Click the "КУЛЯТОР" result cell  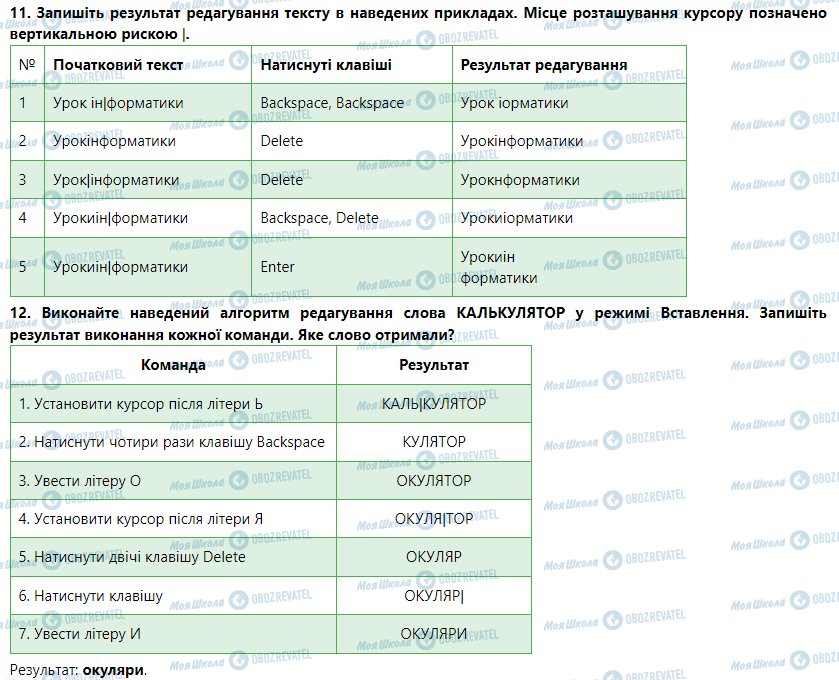pyautogui.click(x=433, y=442)
